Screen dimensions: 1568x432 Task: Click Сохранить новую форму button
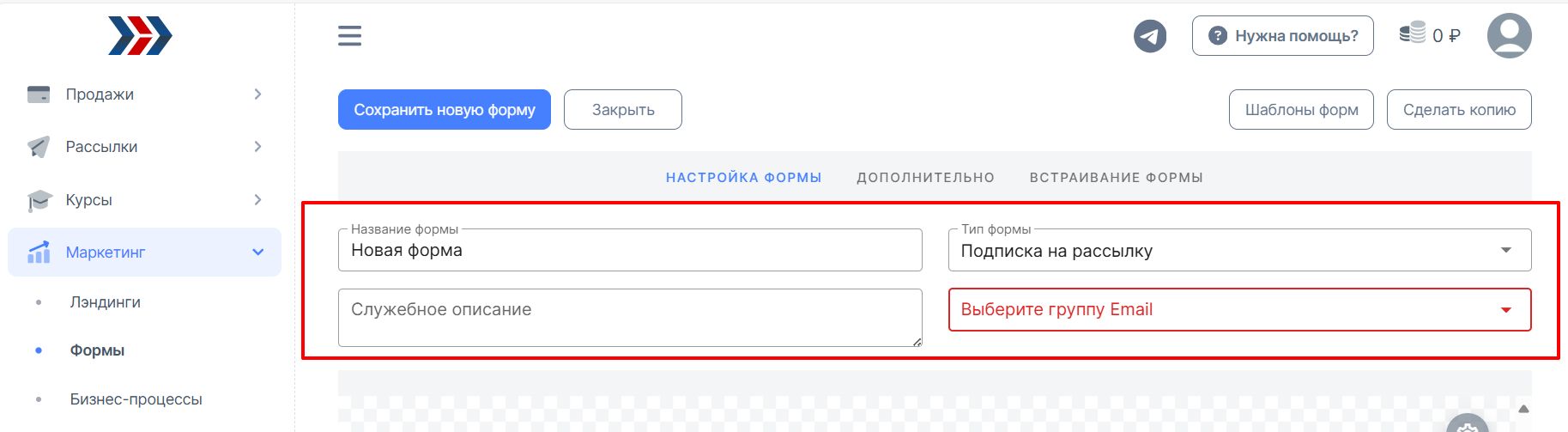pyautogui.click(x=445, y=110)
